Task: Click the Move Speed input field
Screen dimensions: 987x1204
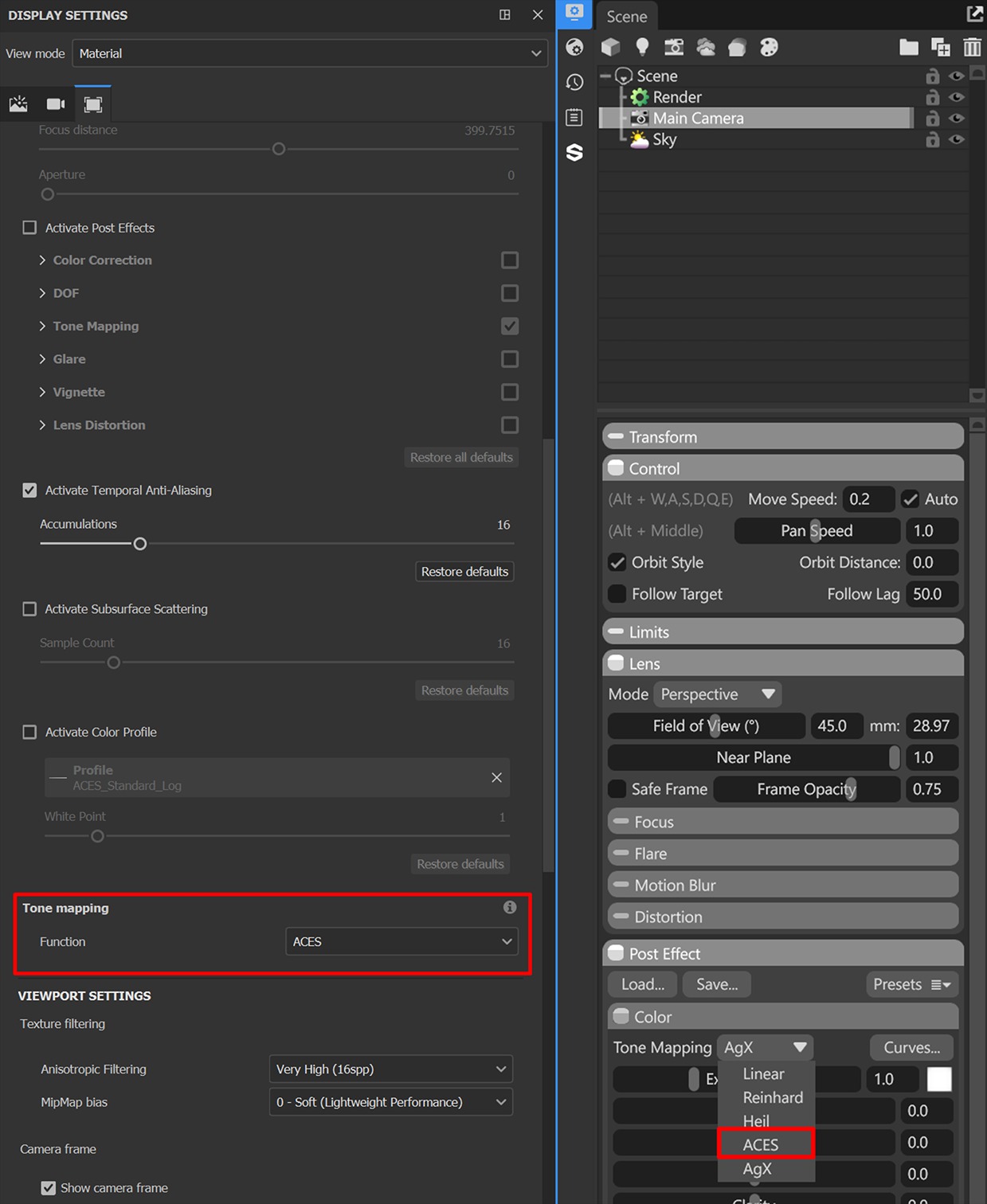Action: click(868, 499)
